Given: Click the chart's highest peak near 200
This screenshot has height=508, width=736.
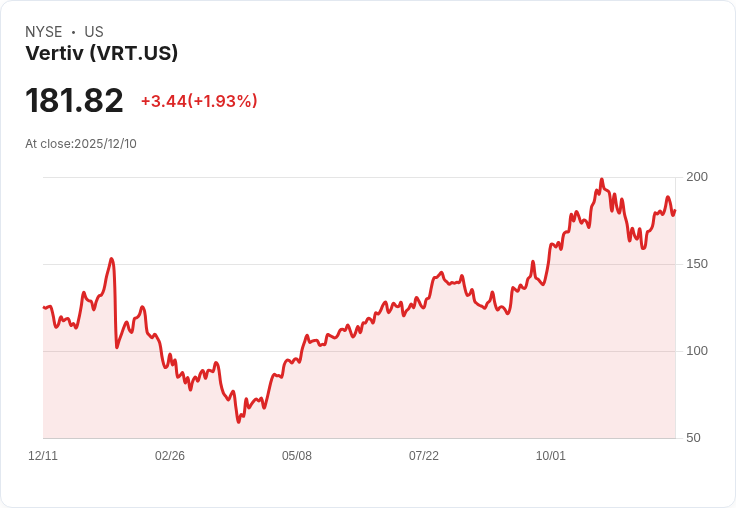Looking at the screenshot, I should tap(602, 179).
